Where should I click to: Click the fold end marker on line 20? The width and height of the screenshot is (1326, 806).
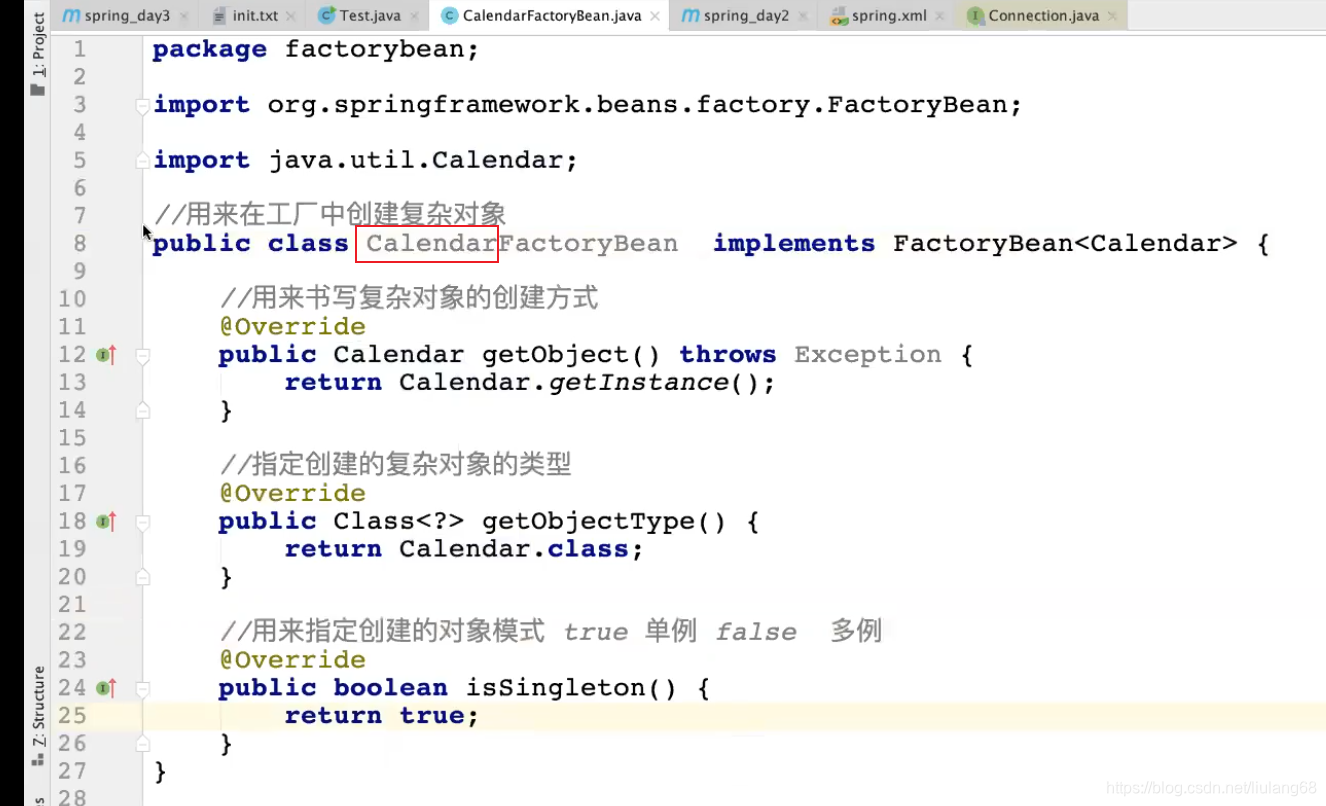143,577
